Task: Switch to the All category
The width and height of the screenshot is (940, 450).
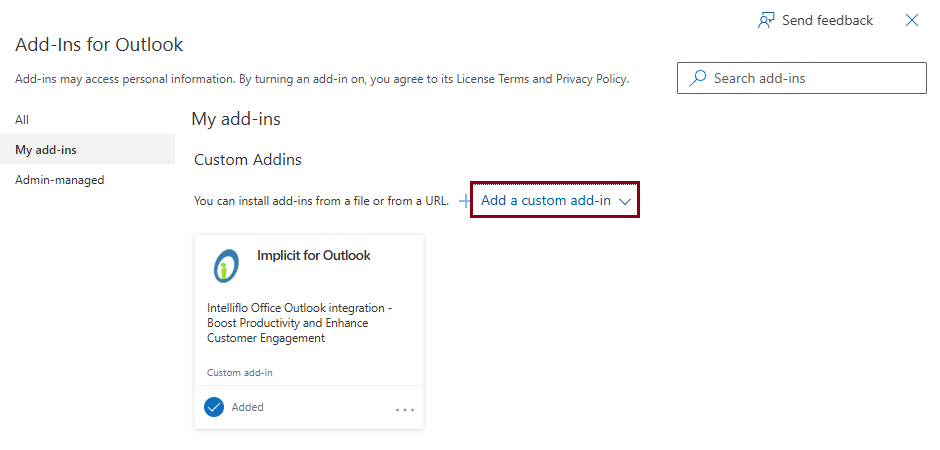Action: pyautogui.click(x=22, y=120)
